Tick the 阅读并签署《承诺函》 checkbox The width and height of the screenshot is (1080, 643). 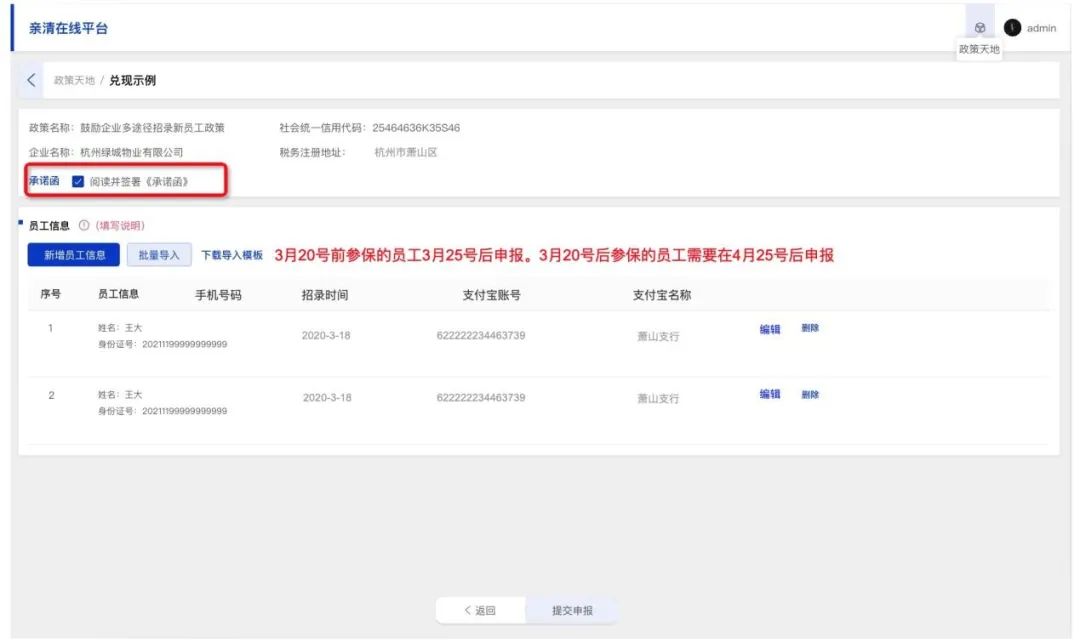tap(78, 182)
